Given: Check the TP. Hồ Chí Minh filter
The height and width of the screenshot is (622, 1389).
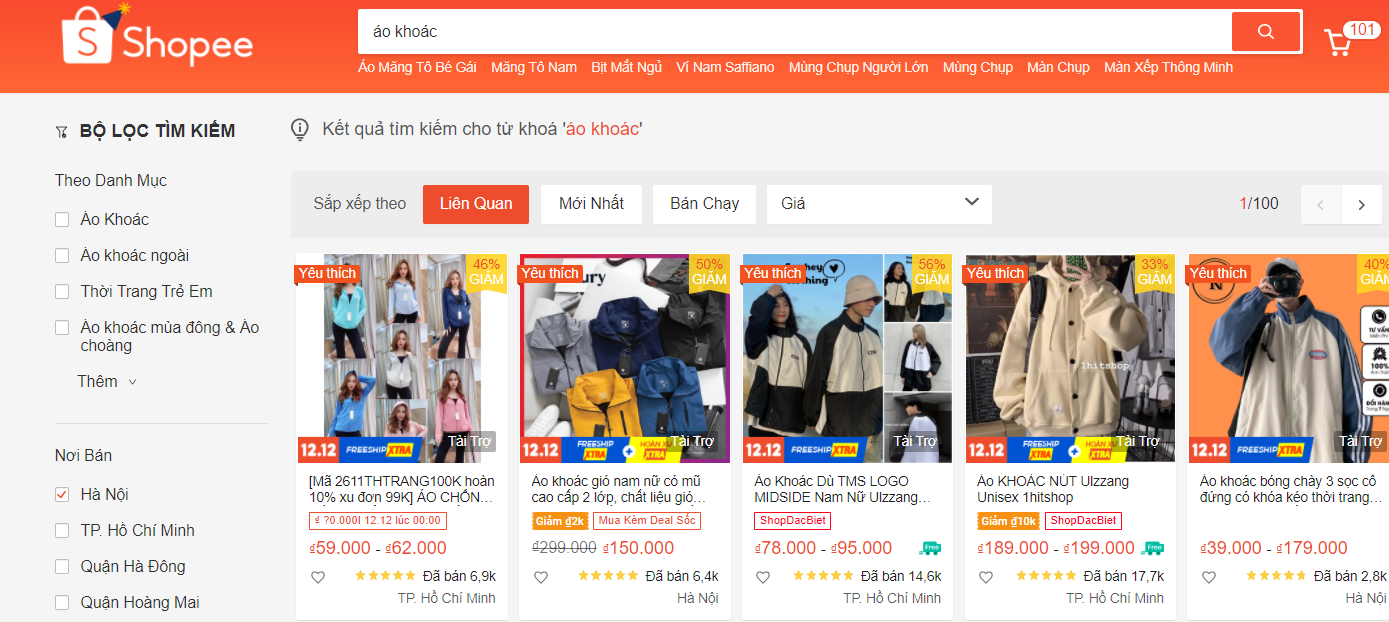Looking at the screenshot, I should tap(62, 531).
